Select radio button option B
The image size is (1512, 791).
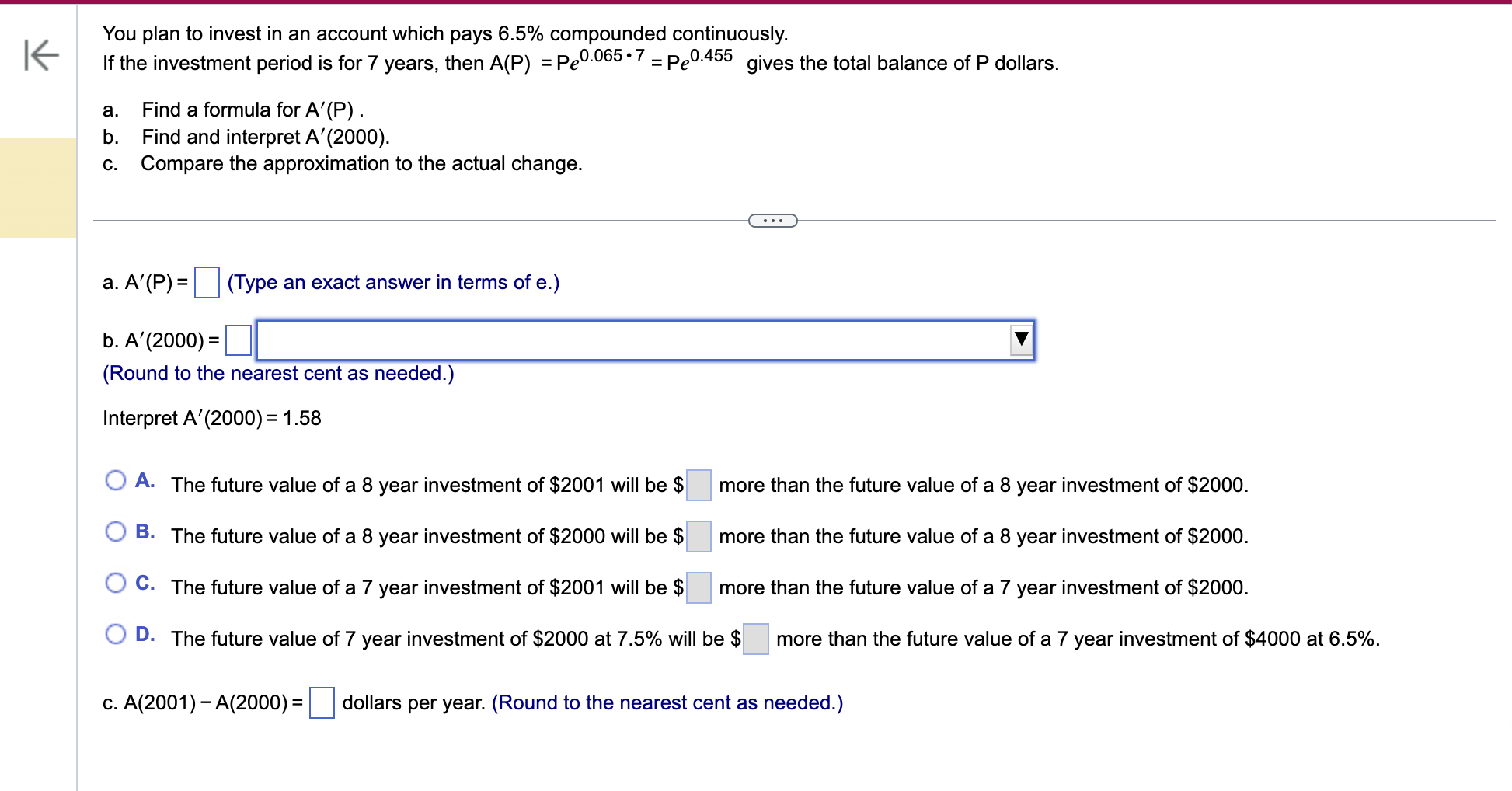[117, 531]
